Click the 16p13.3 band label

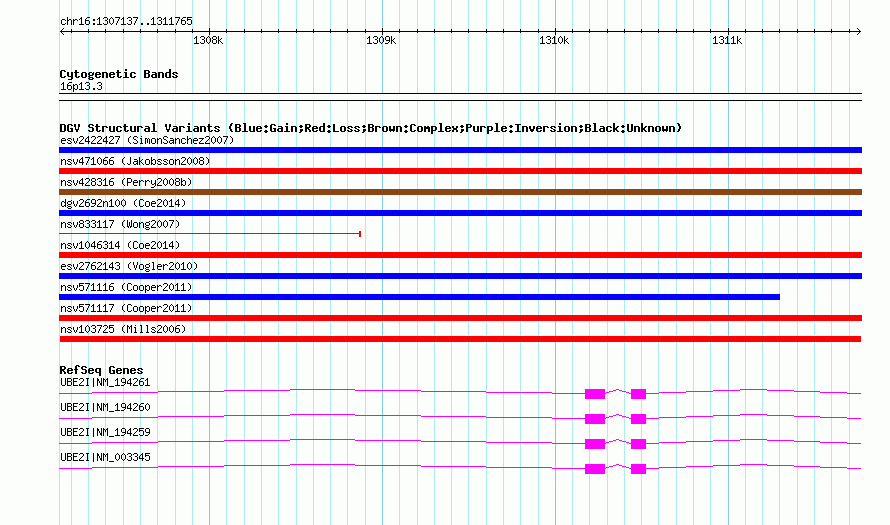coord(81,86)
